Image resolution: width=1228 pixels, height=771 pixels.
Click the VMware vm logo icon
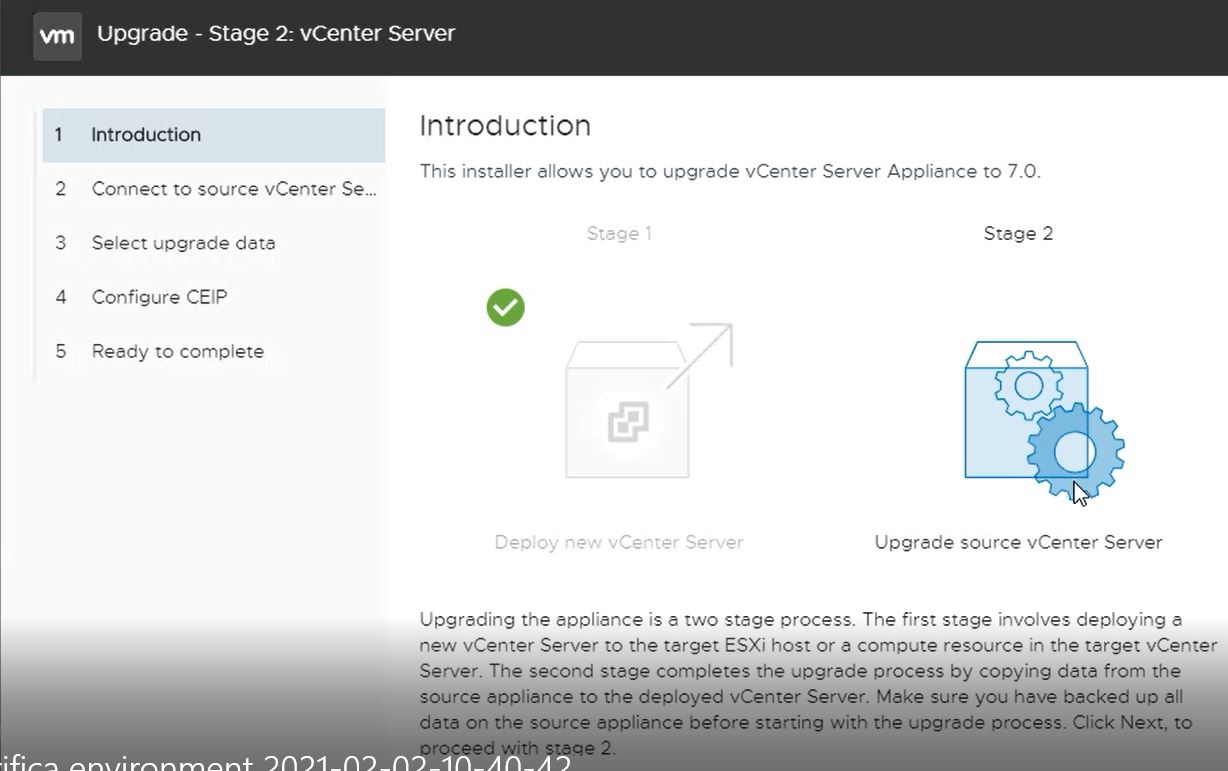[x=57, y=36]
